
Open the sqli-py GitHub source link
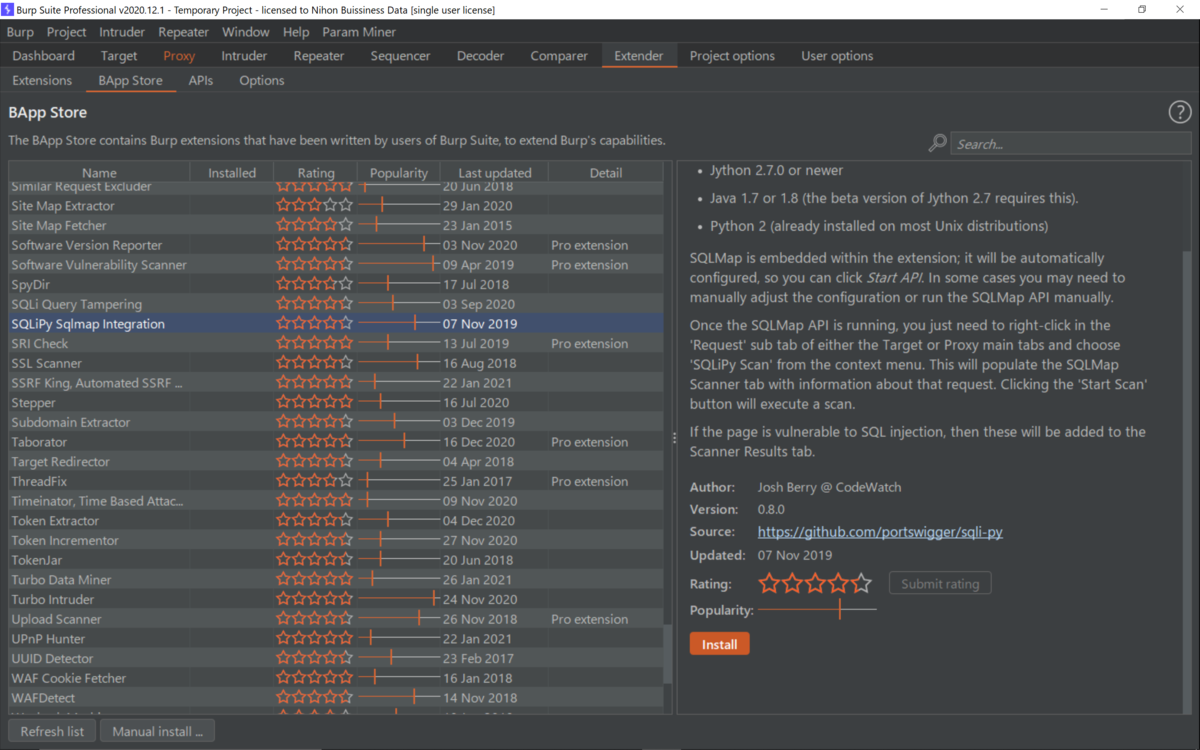coord(880,532)
